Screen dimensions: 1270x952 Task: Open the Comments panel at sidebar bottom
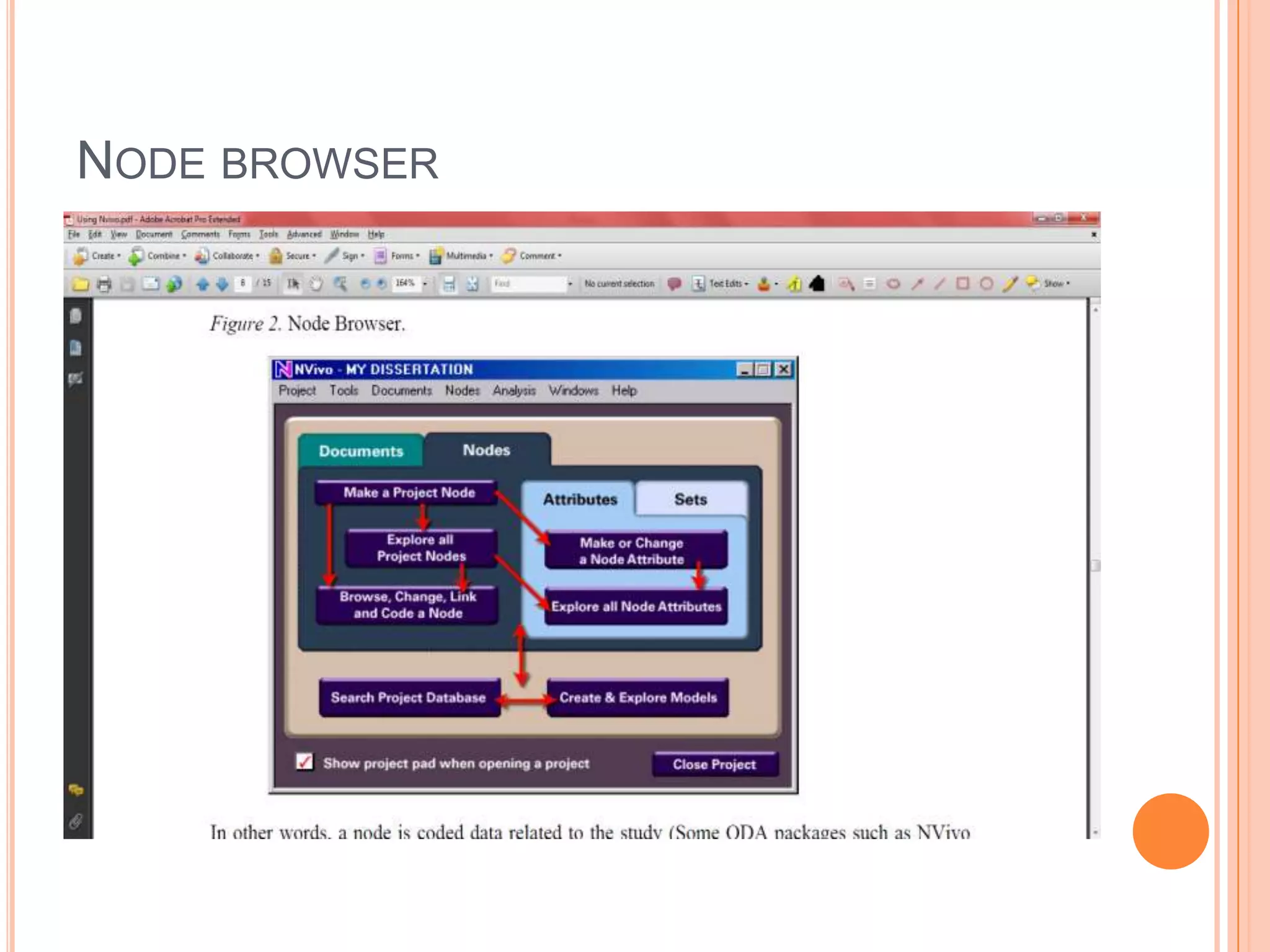click(76, 790)
